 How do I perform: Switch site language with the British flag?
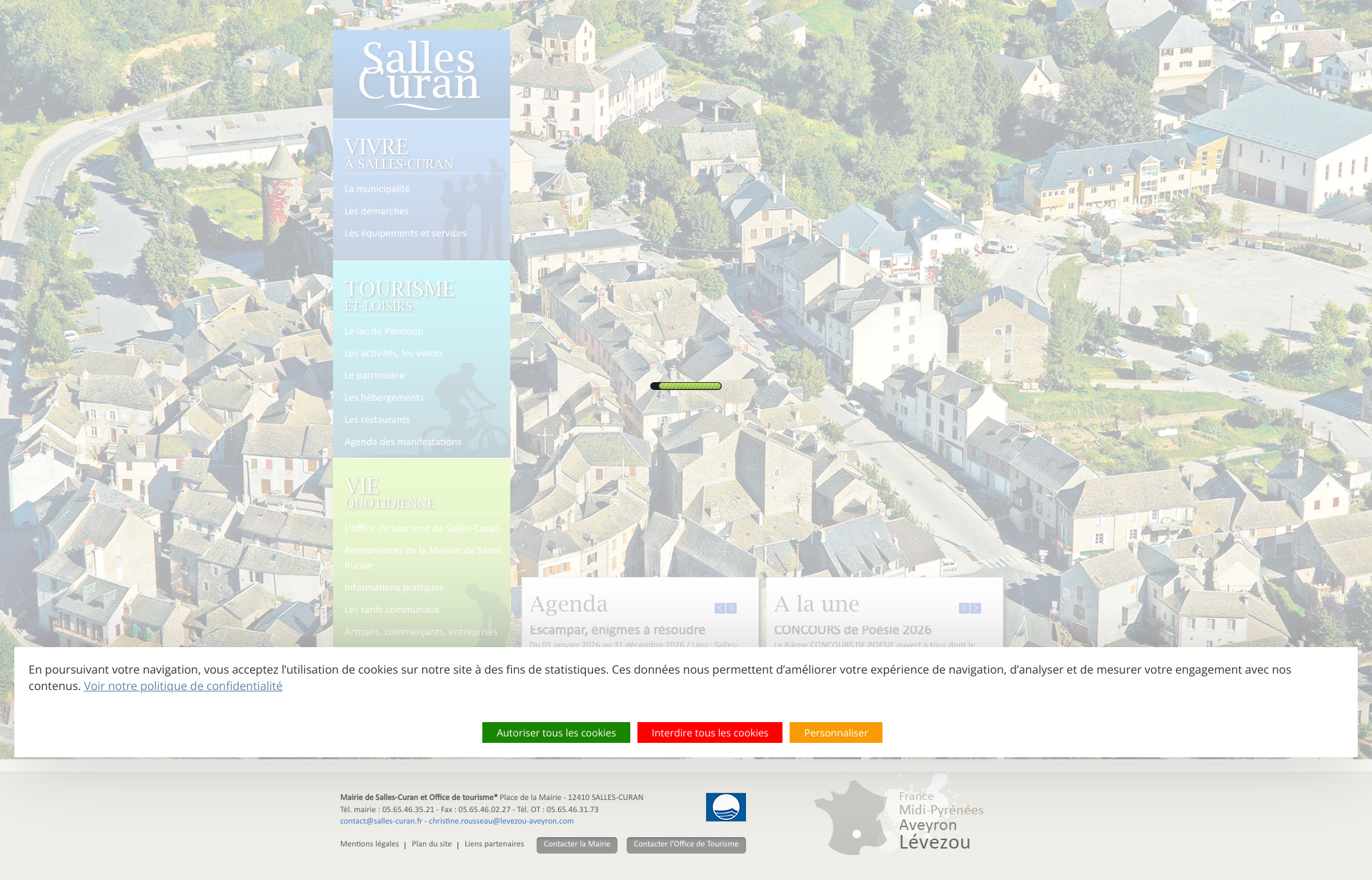pyautogui.click(x=354, y=23)
